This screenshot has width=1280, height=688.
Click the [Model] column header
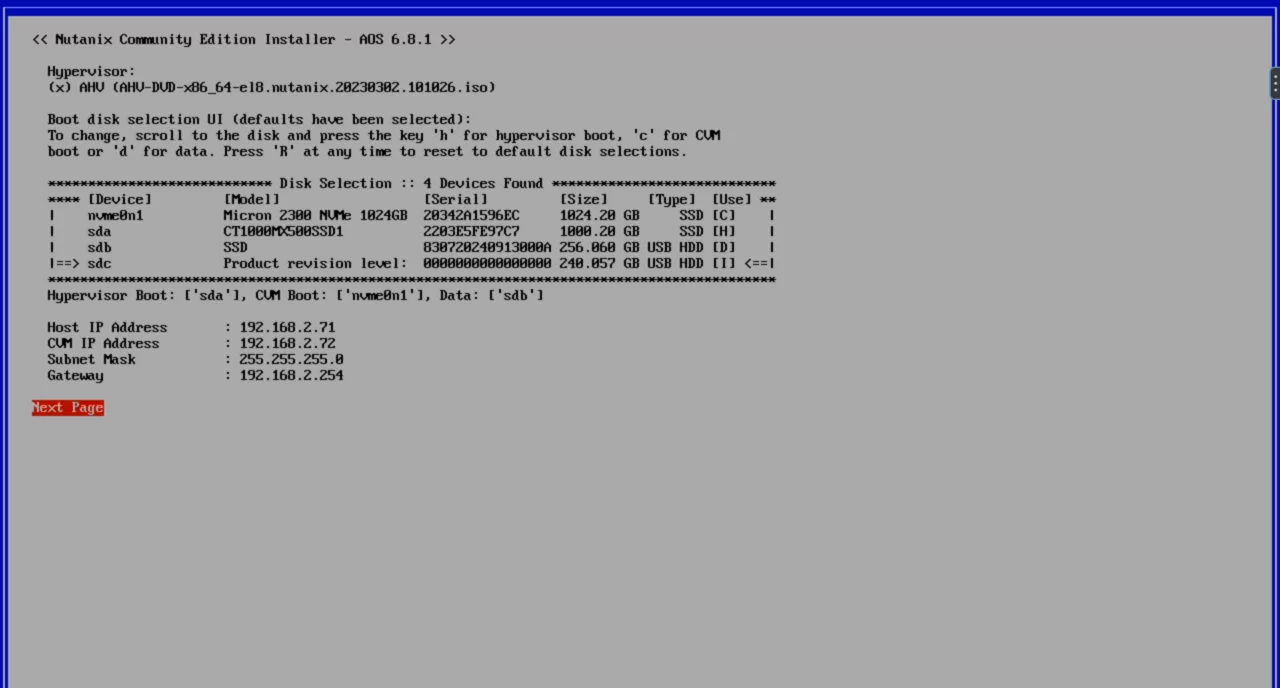point(251,199)
